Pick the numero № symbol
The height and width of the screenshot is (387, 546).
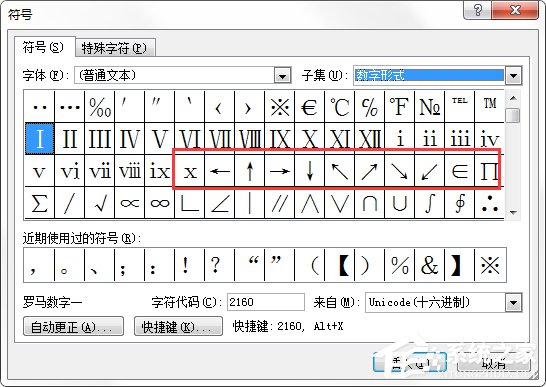point(429,106)
